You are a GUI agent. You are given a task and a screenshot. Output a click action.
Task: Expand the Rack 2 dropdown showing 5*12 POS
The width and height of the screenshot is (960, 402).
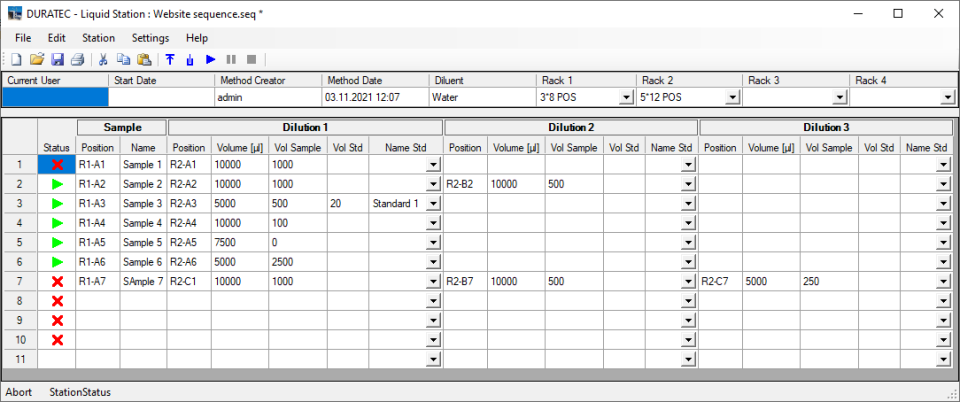coord(732,97)
